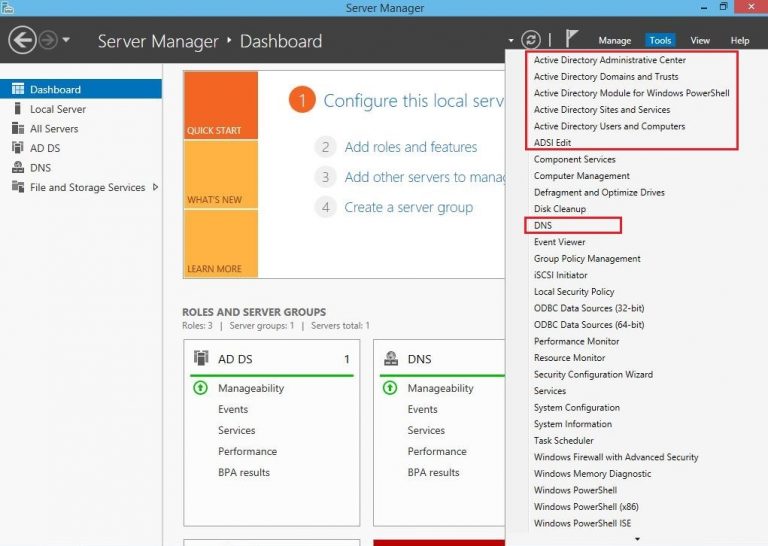Click Configure this local server link
The width and height of the screenshot is (768, 546).
click(x=413, y=100)
